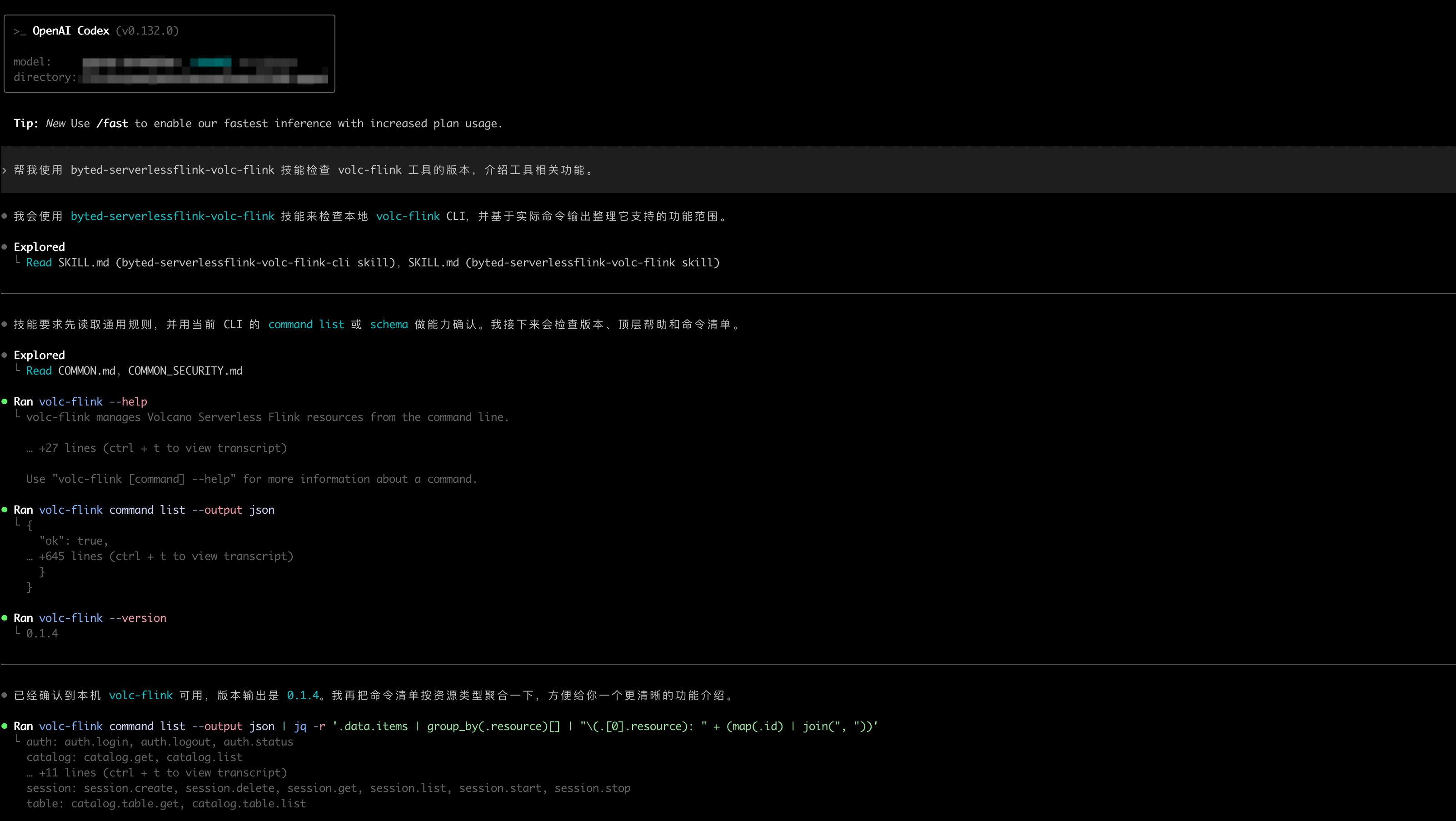
Task: Click the 'COMMON.md' file name
Action: tap(86, 370)
